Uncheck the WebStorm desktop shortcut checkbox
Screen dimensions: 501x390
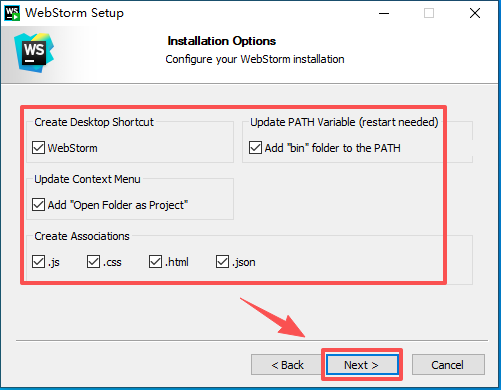point(38,148)
